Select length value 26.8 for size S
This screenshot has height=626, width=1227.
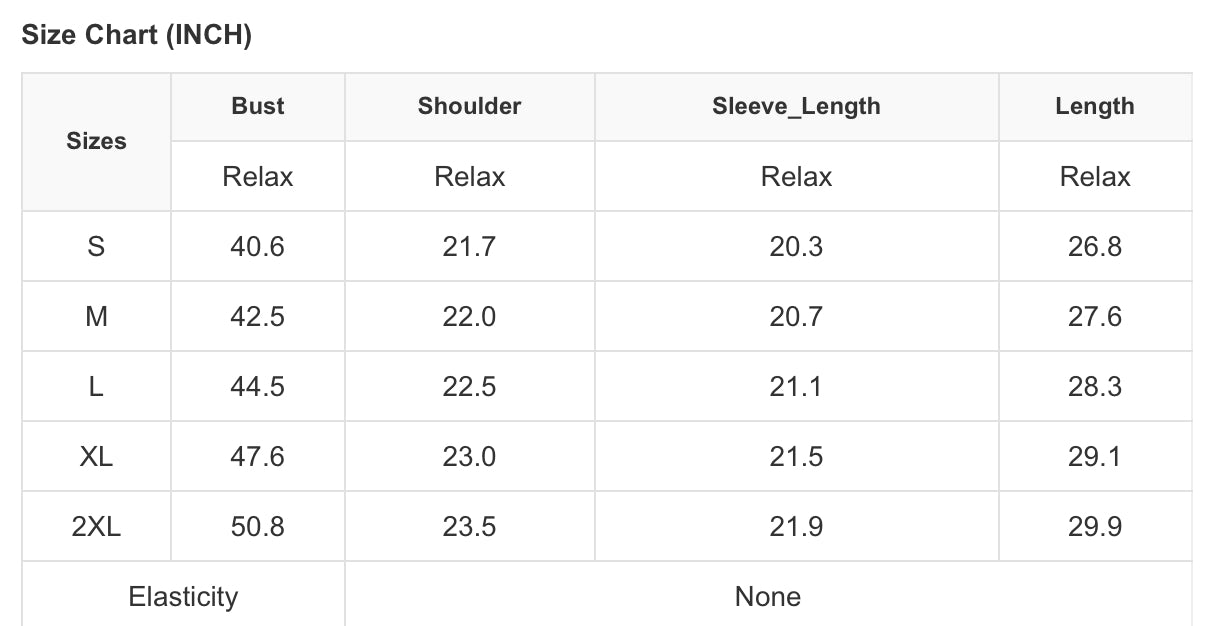[x=1094, y=247]
